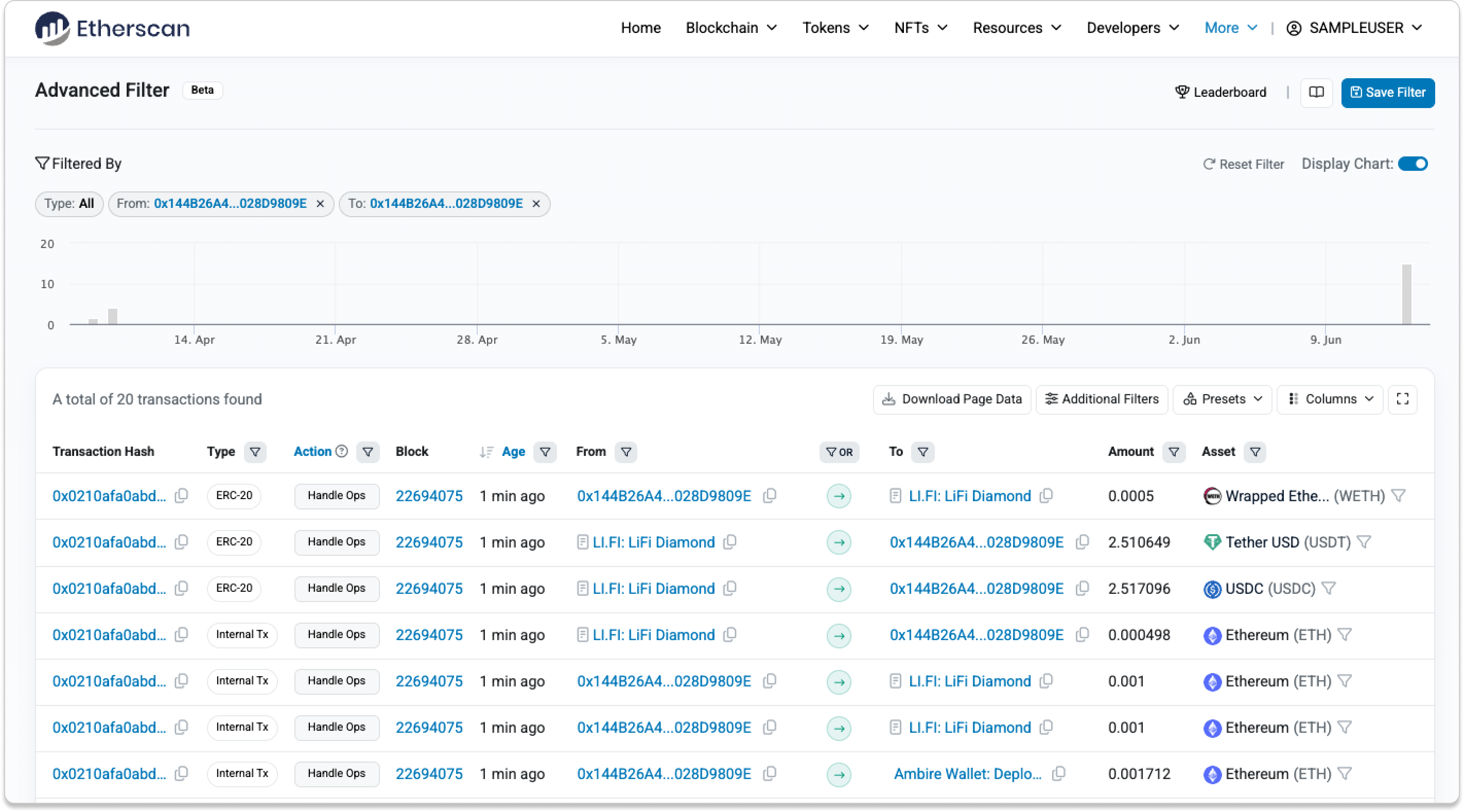Expand the Columns dropdown
This screenshot has width=1464, height=812.
tap(1330, 399)
